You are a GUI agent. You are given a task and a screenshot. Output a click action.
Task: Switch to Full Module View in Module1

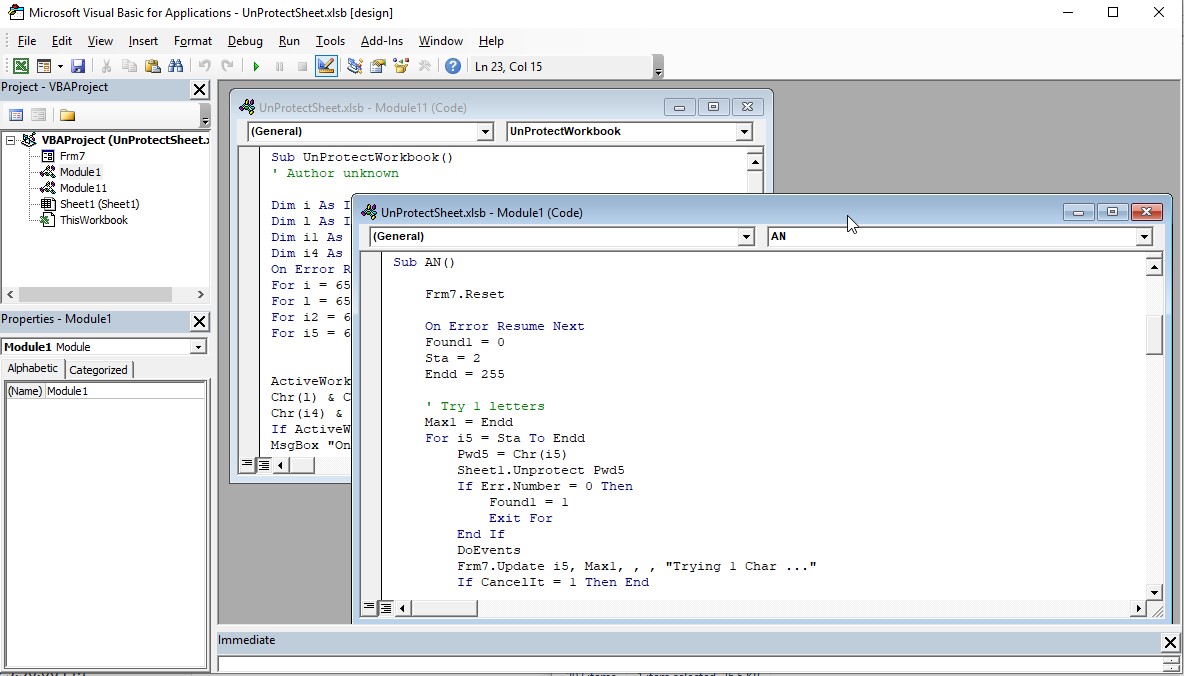point(386,608)
